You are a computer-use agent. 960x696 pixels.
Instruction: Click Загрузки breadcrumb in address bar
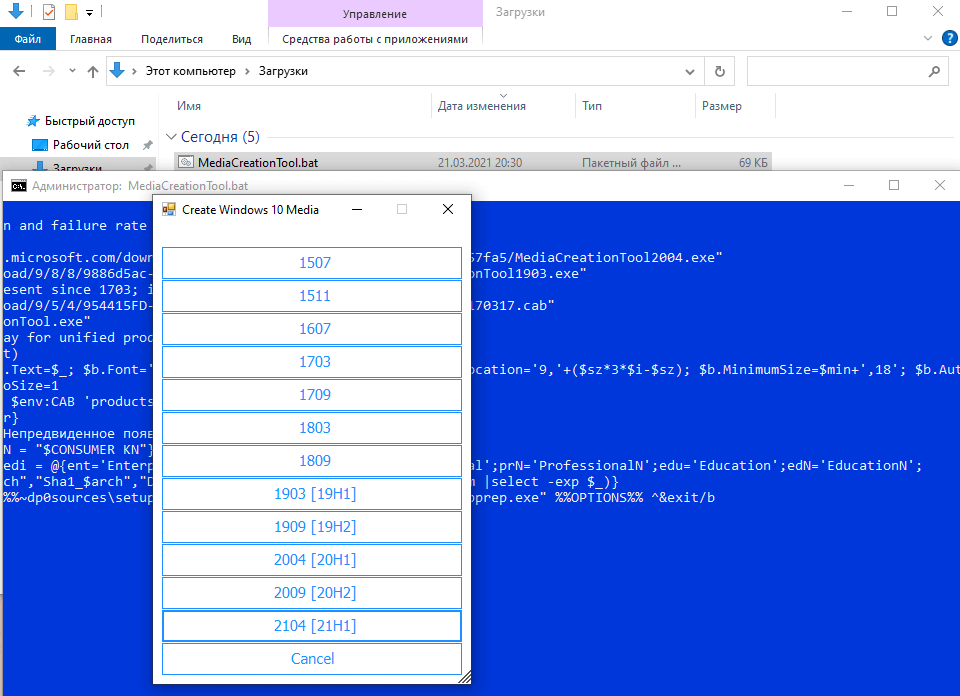point(283,72)
